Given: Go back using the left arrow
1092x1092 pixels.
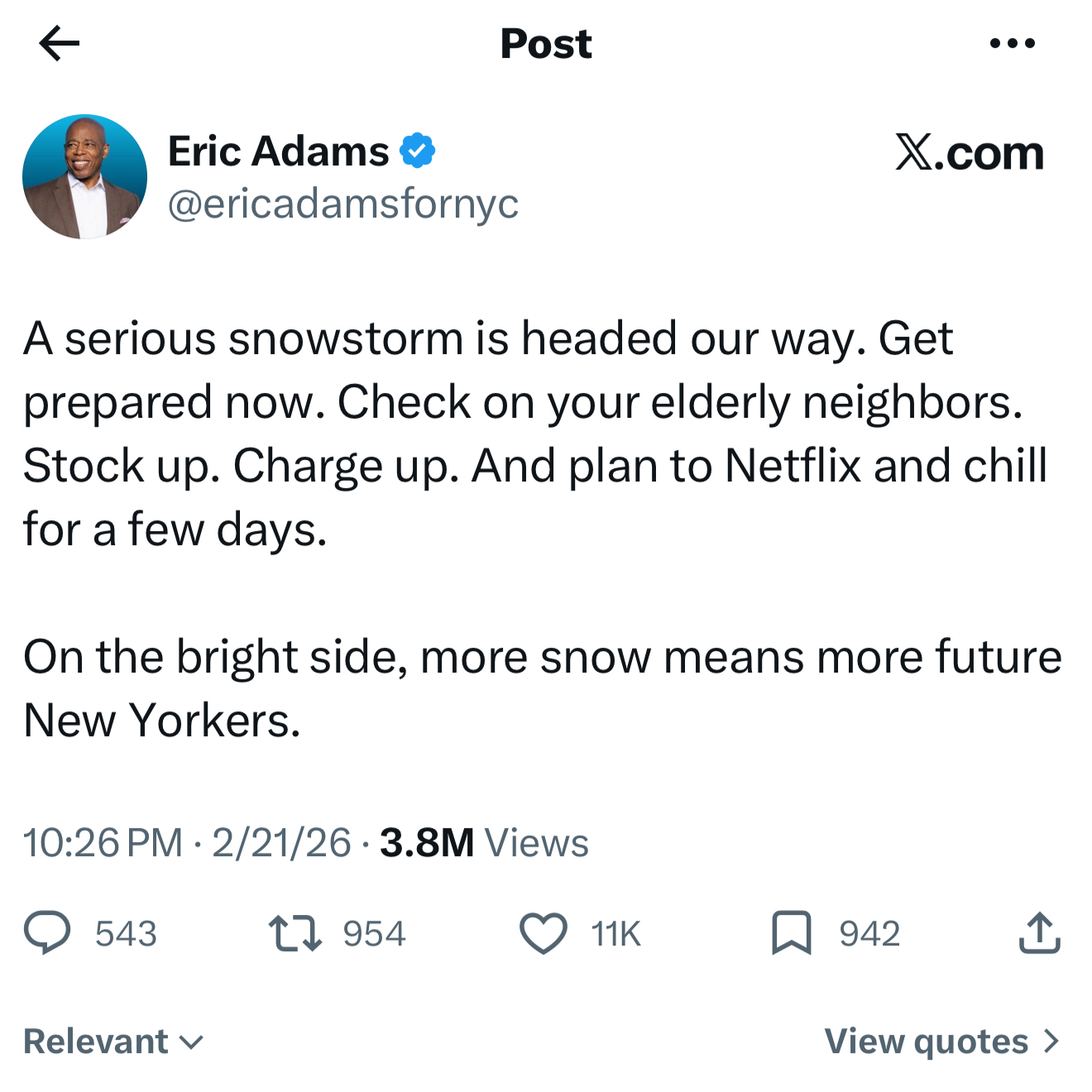Looking at the screenshot, I should (60, 43).
